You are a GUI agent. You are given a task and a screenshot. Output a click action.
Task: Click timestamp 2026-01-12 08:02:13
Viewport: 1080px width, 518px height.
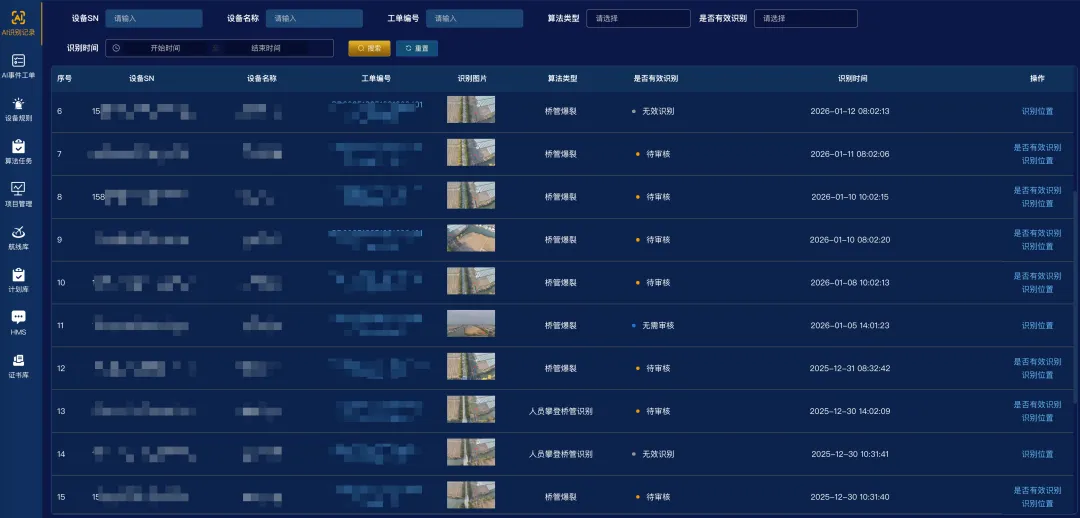coord(851,111)
